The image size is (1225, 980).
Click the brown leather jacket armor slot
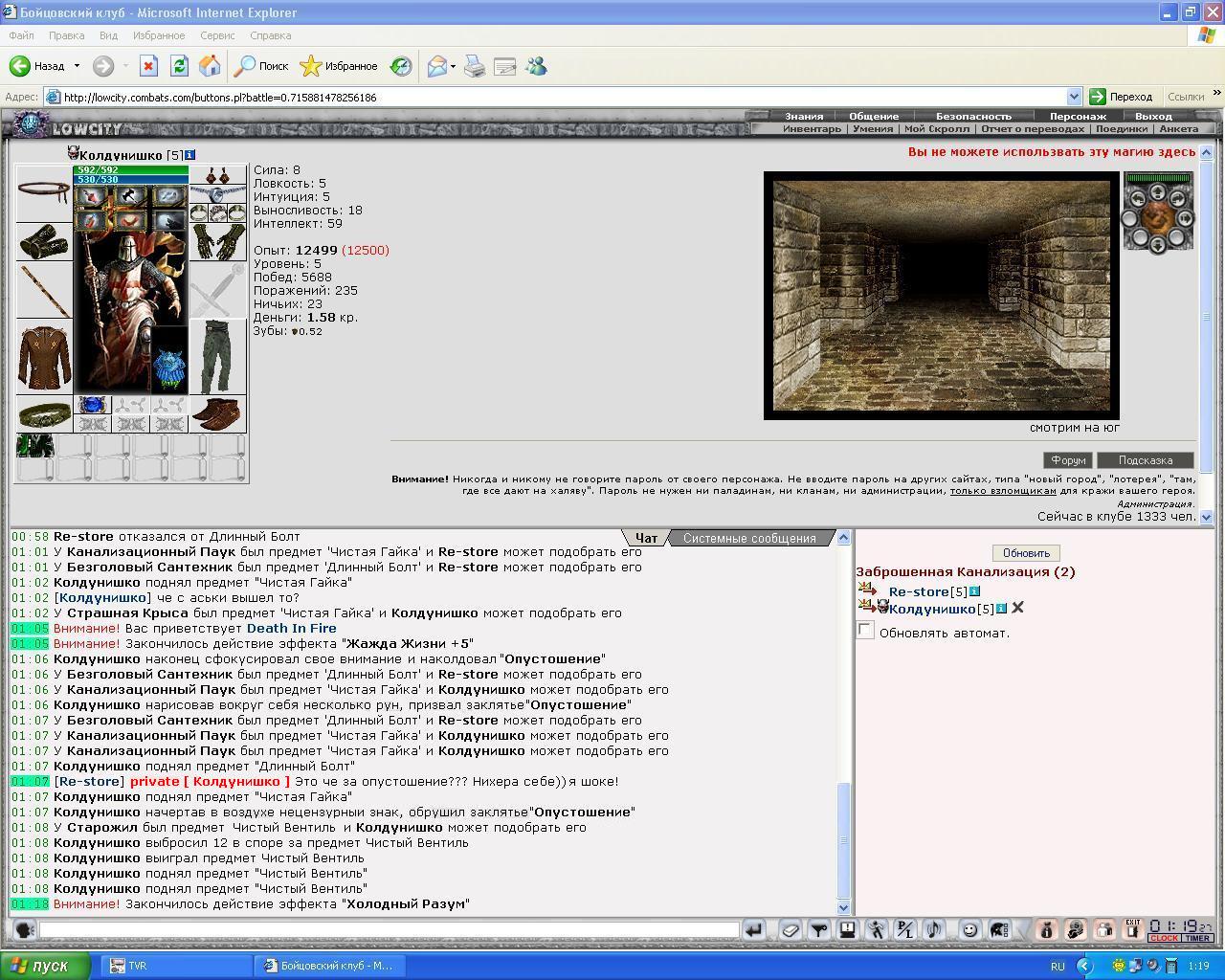pos(44,356)
